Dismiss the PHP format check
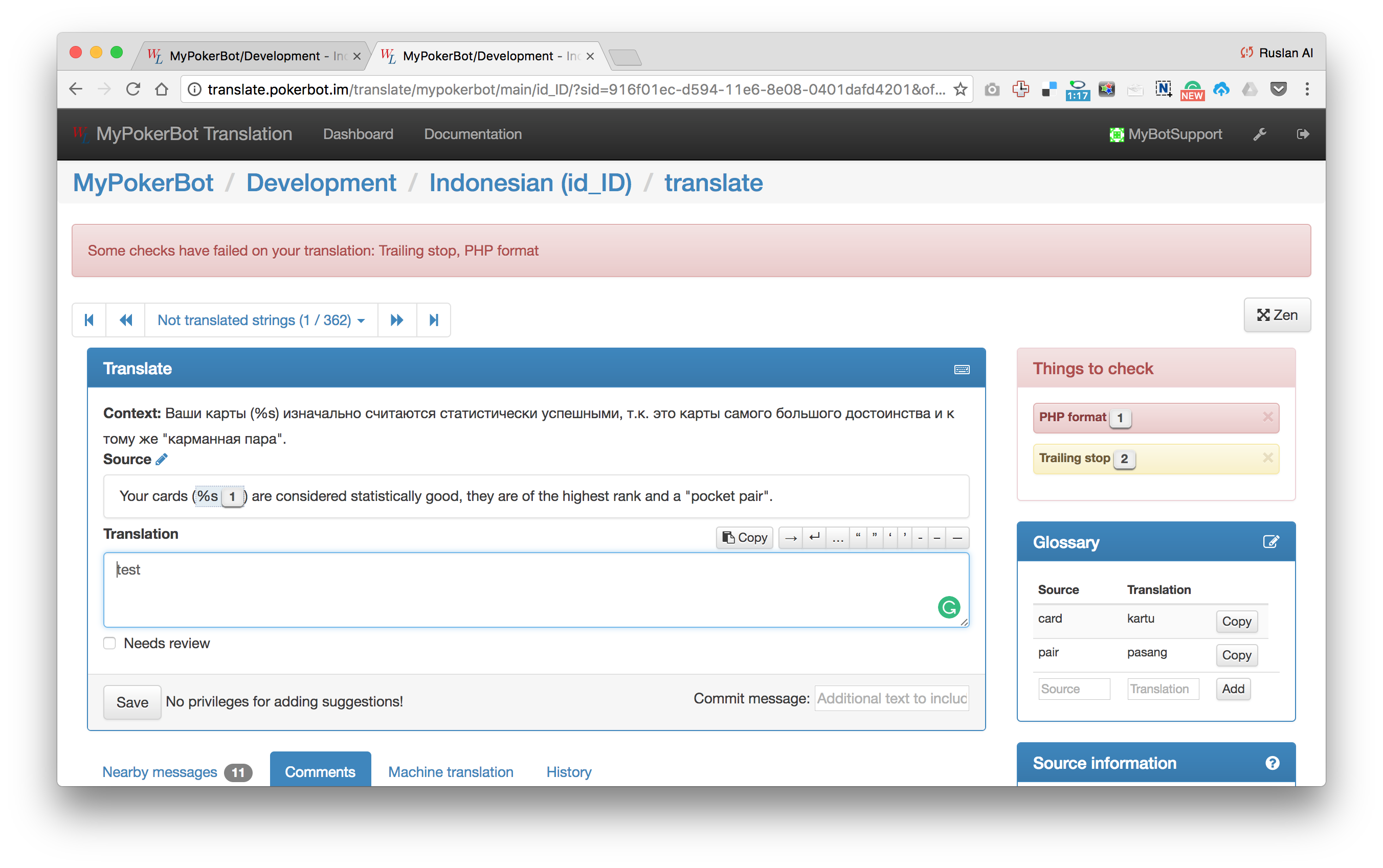This screenshot has width=1383, height=868. (x=1267, y=417)
